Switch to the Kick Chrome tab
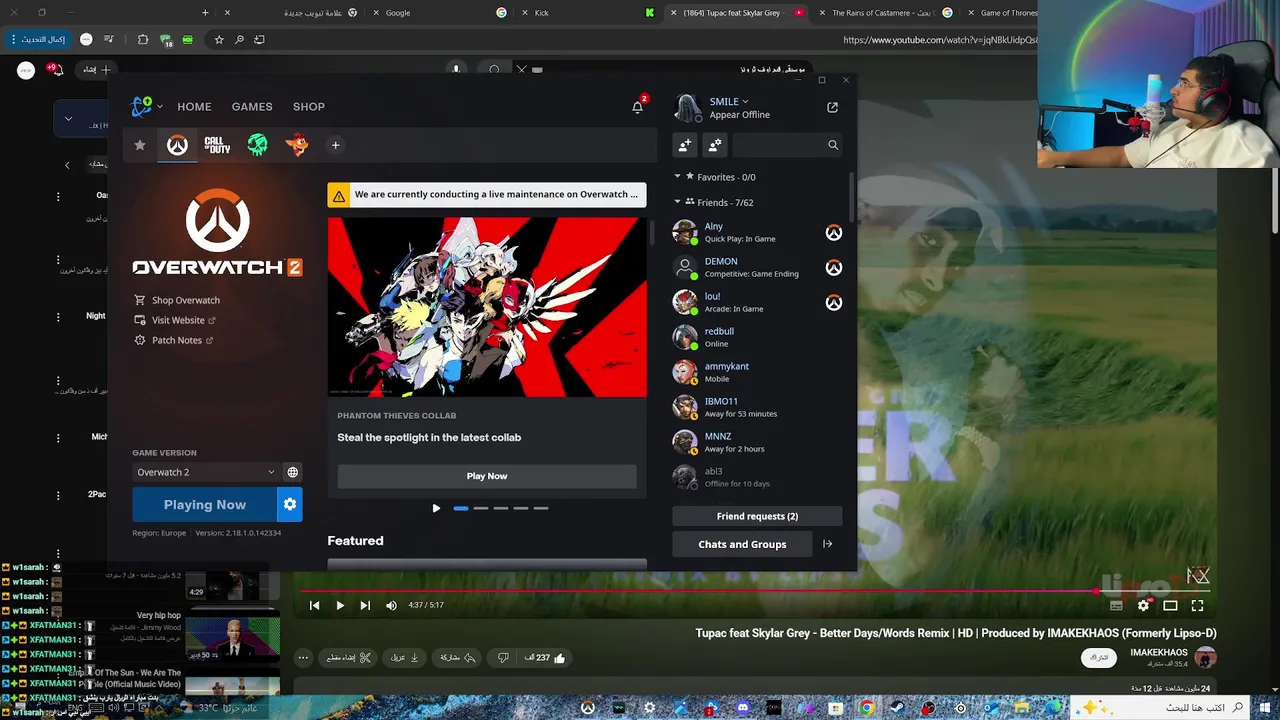1280x720 pixels. [590, 13]
